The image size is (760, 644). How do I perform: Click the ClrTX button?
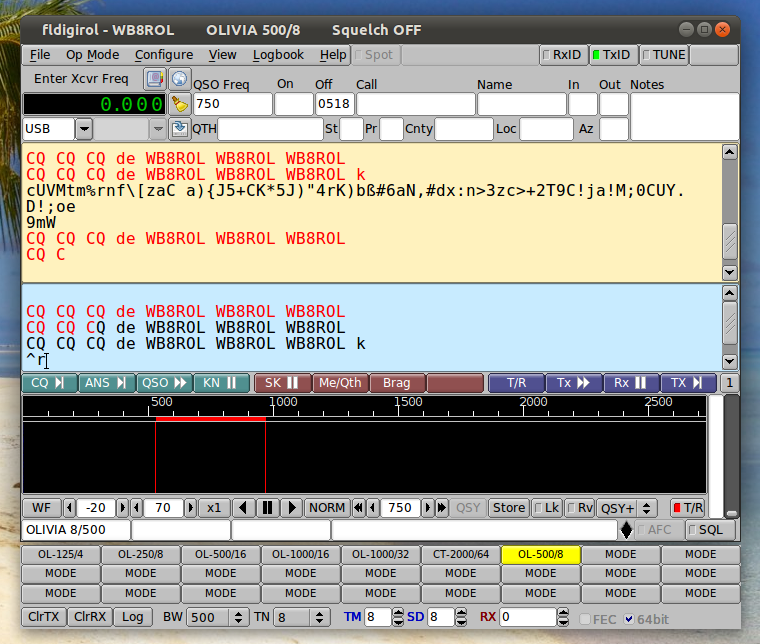(x=44, y=617)
